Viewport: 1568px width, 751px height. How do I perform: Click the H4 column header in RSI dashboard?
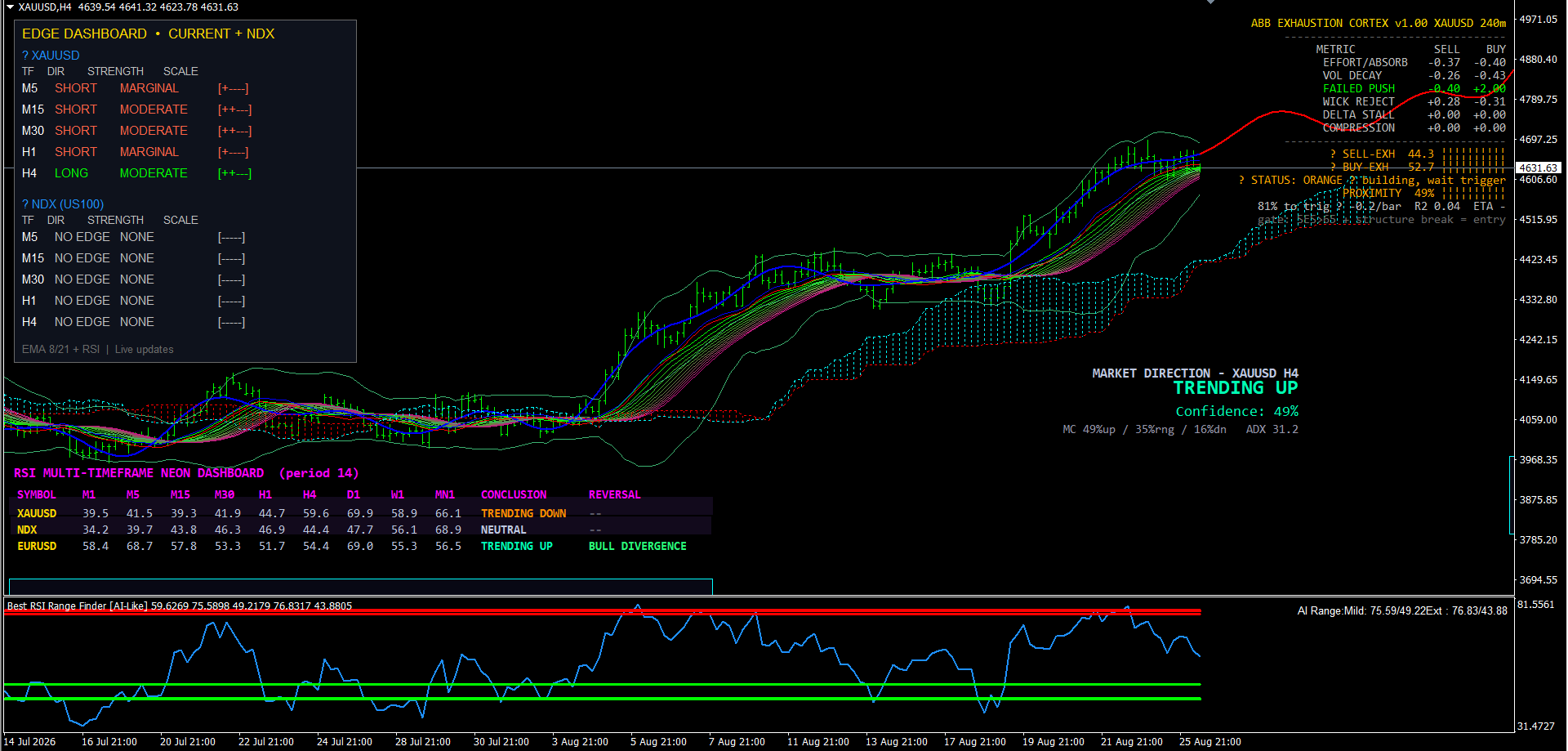(310, 494)
